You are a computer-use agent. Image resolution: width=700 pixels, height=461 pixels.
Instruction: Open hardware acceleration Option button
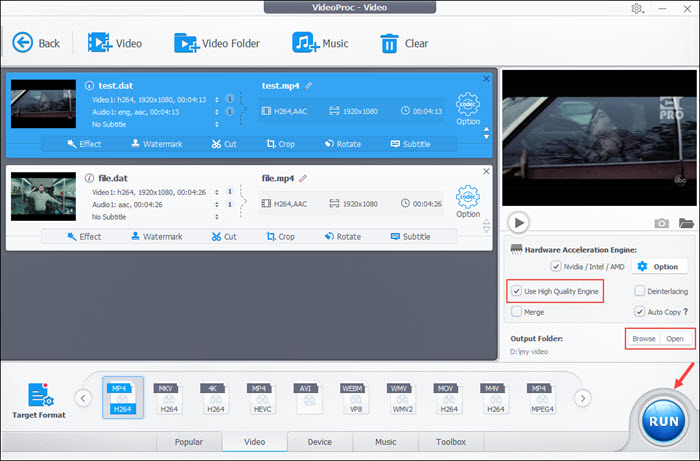tap(659, 266)
